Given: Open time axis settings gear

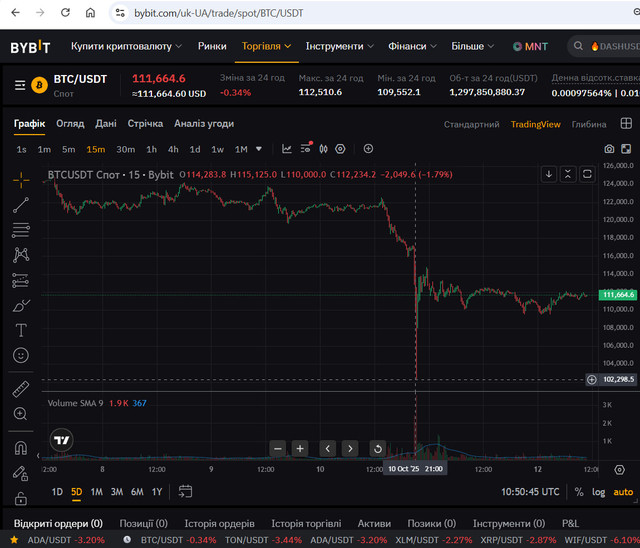Looking at the screenshot, I should pyautogui.click(x=620, y=470).
